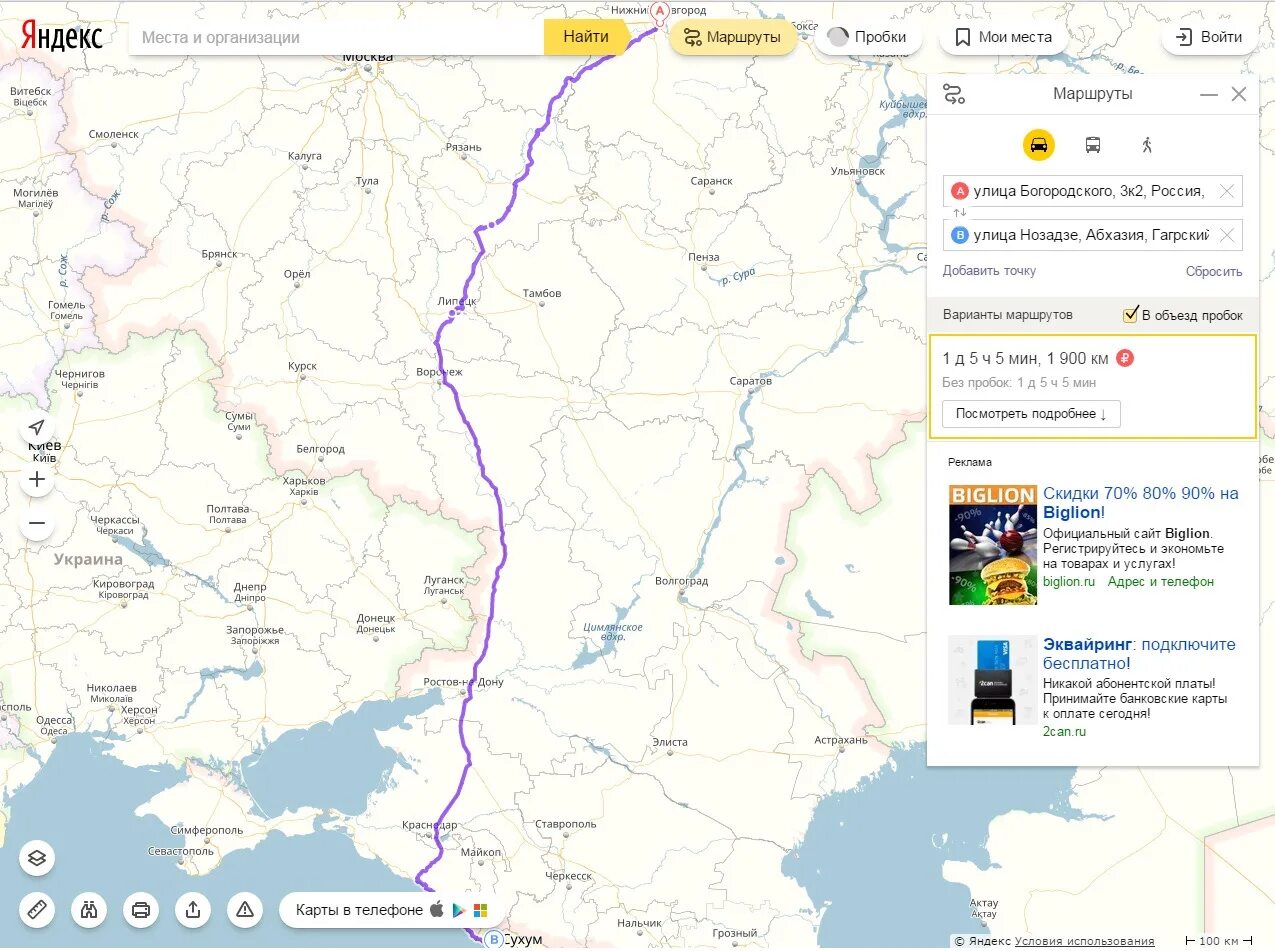Open panoramas binoculars tool
Image resolution: width=1275 pixels, height=951 pixels.
click(89, 910)
